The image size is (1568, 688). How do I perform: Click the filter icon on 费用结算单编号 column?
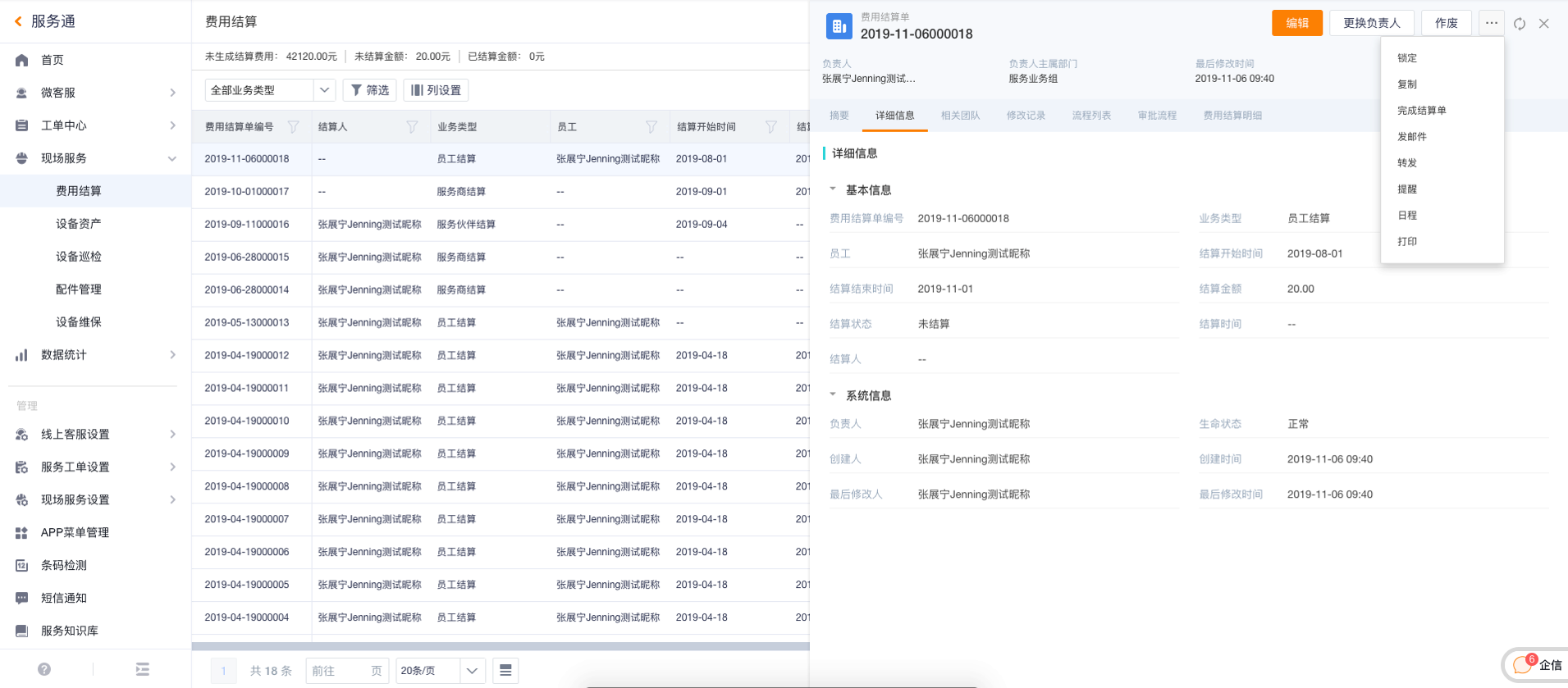pos(293,127)
